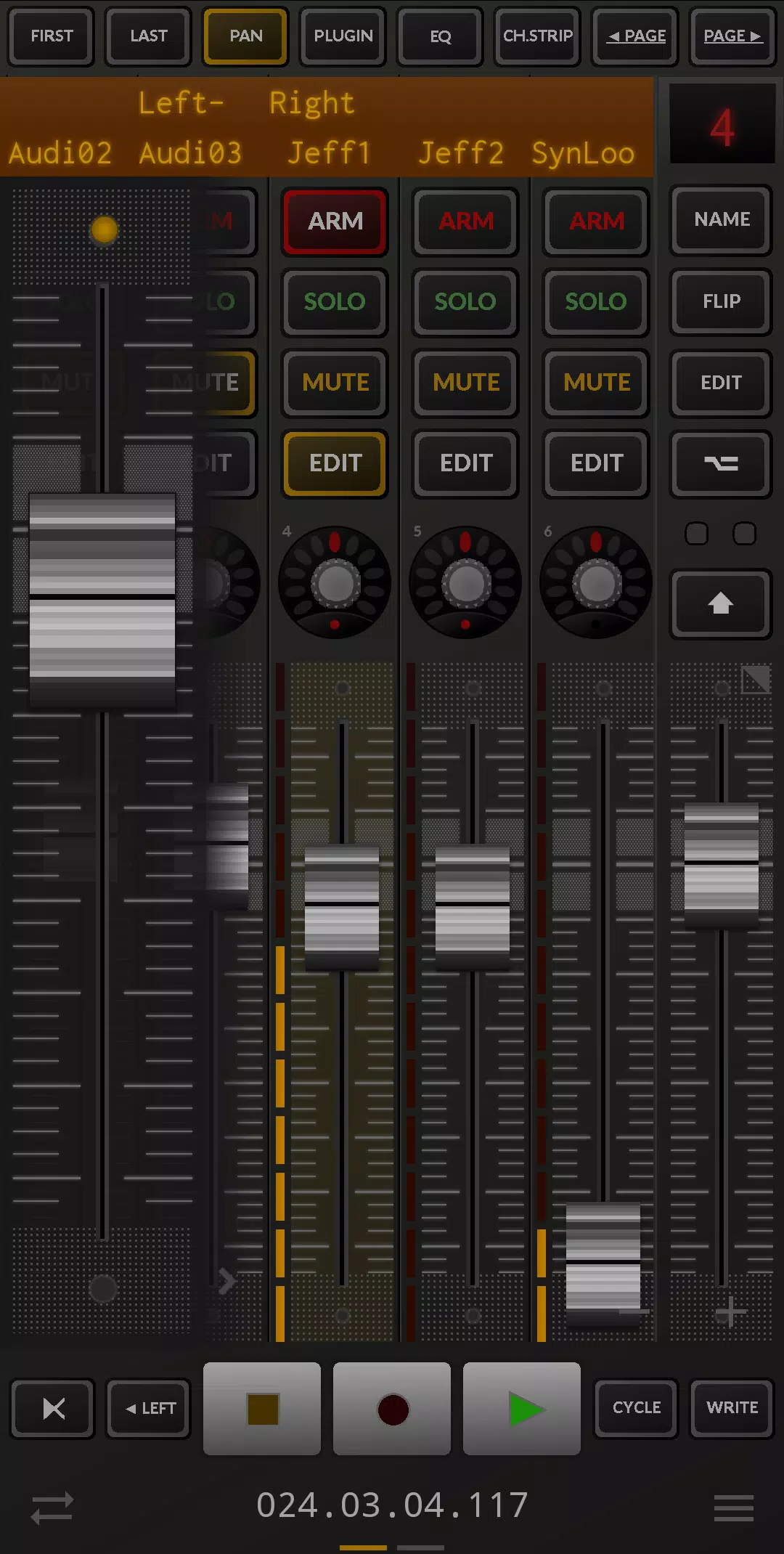Mute the Jeff1 track

pos(335,383)
